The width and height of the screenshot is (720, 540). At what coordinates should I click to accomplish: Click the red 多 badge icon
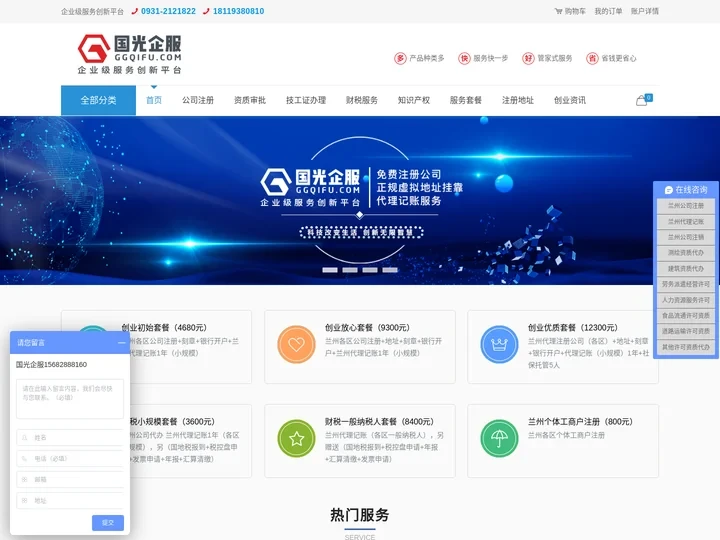pos(400,58)
